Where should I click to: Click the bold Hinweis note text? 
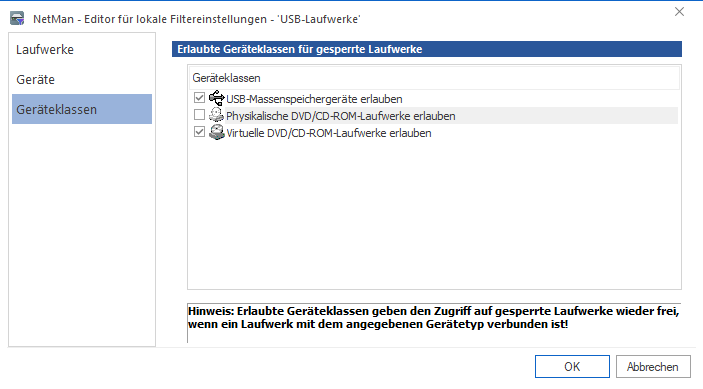434,317
